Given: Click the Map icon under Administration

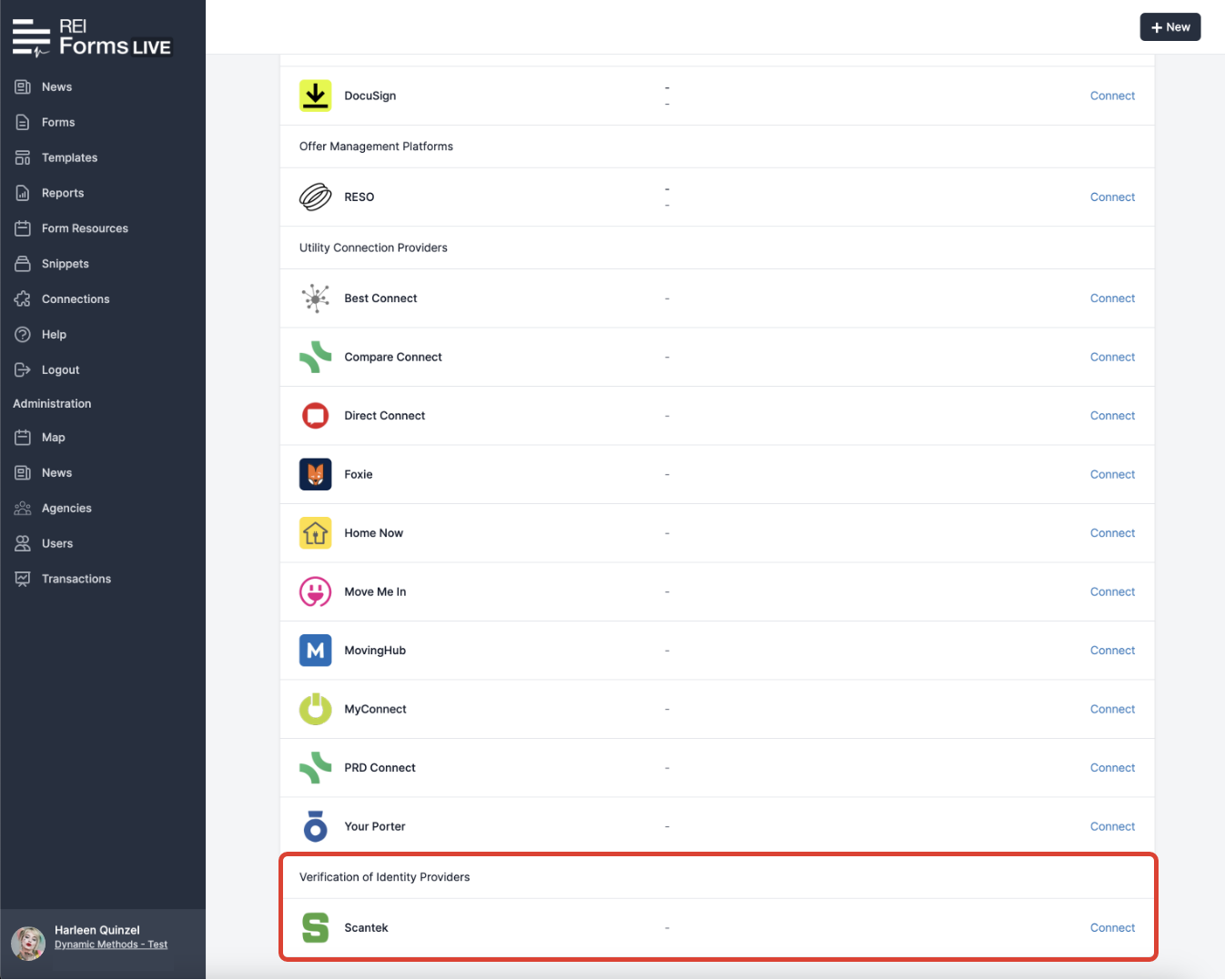Looking at the screenshot, I should coord(23,438).
